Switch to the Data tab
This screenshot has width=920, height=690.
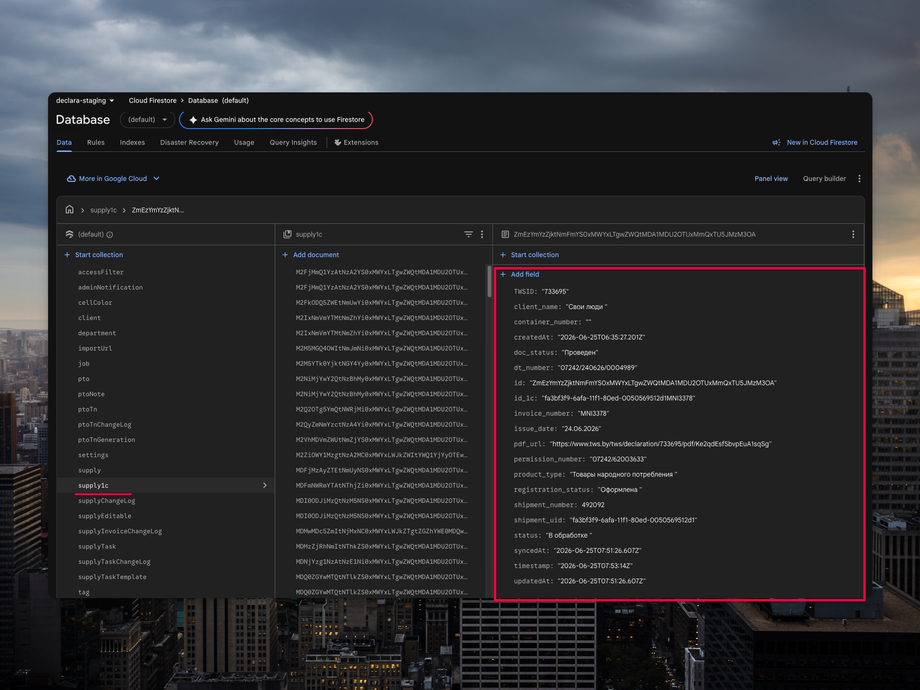tap(64, 143)
